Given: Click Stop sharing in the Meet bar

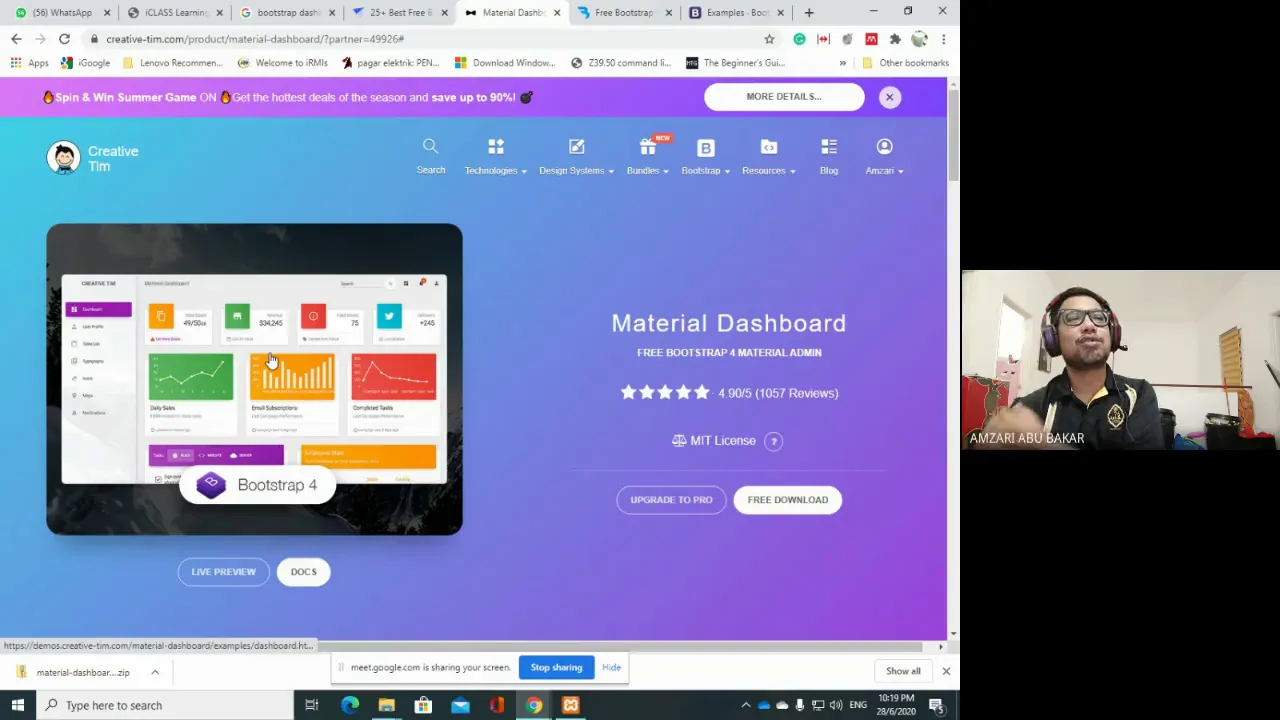Looking at the screenshot, I should coord(556,667).
